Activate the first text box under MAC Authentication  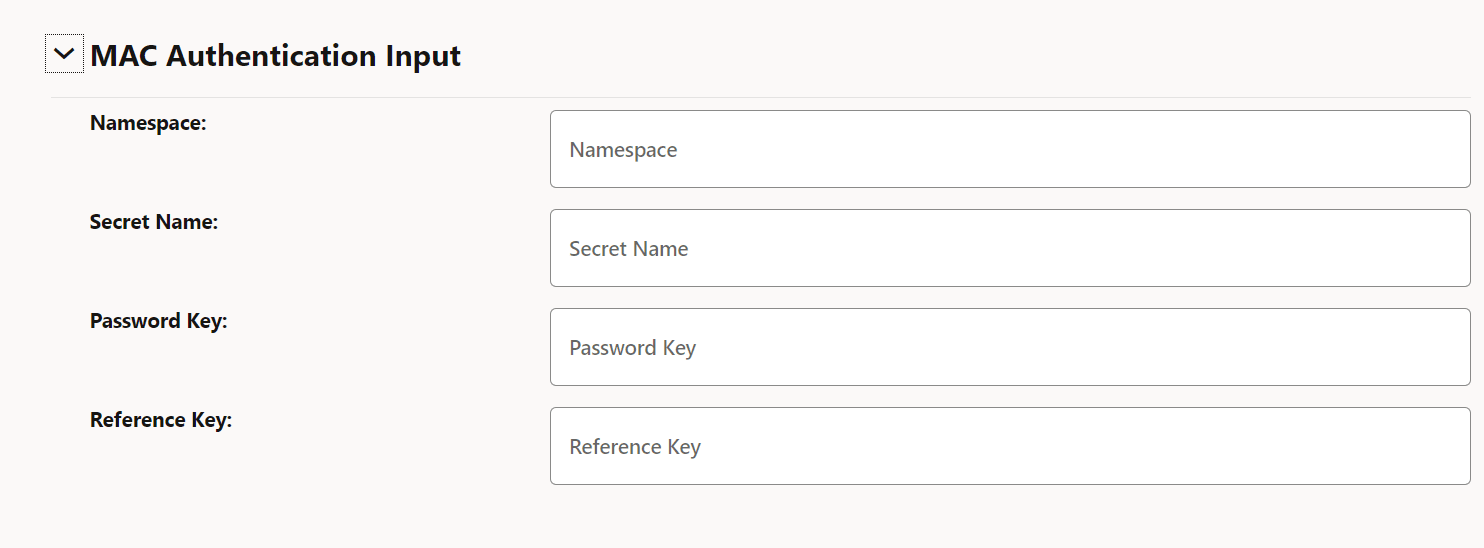pyautogui.click(x=1010, y=149)
